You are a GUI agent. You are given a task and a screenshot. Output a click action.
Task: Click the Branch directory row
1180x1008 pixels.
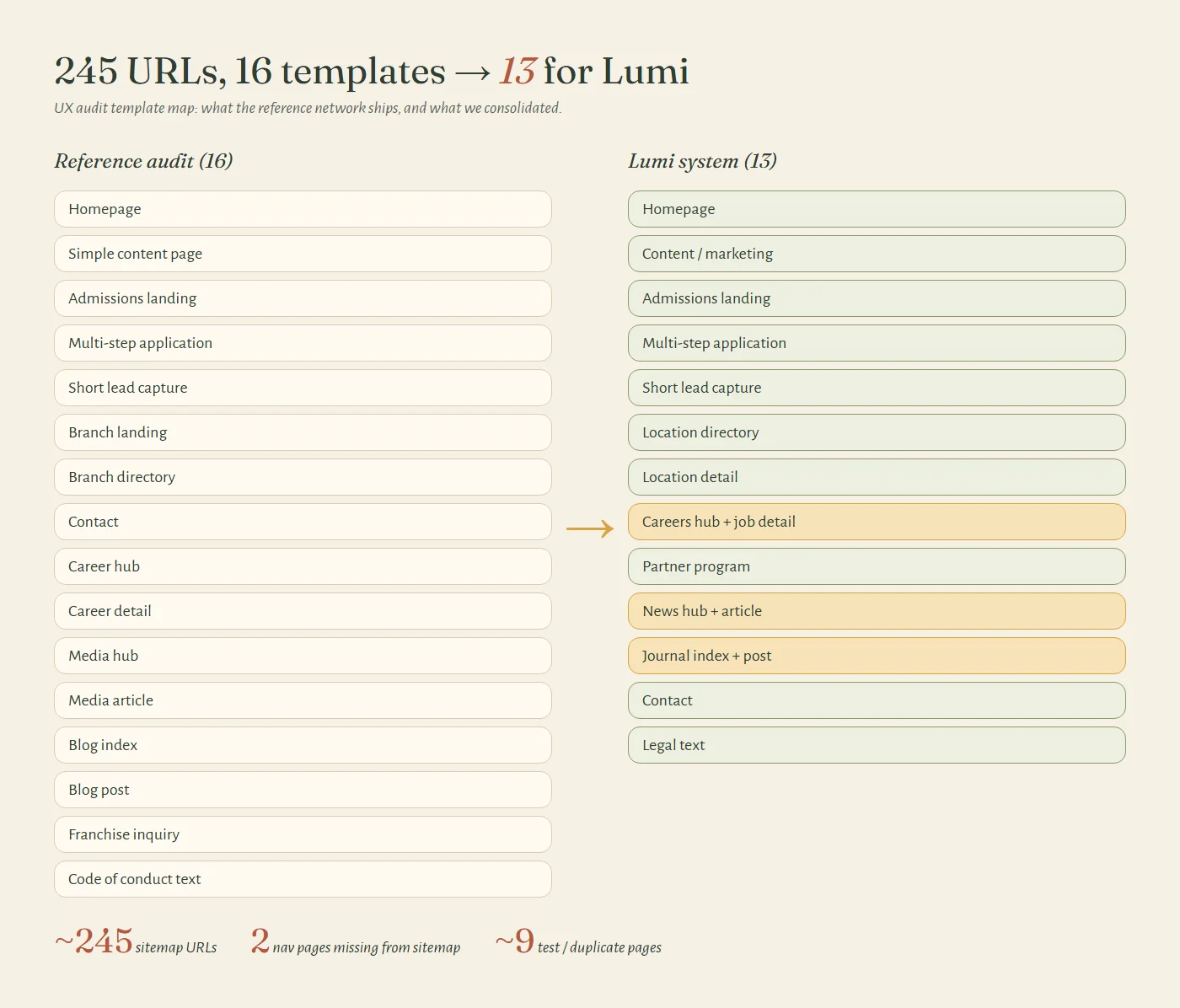303,477
